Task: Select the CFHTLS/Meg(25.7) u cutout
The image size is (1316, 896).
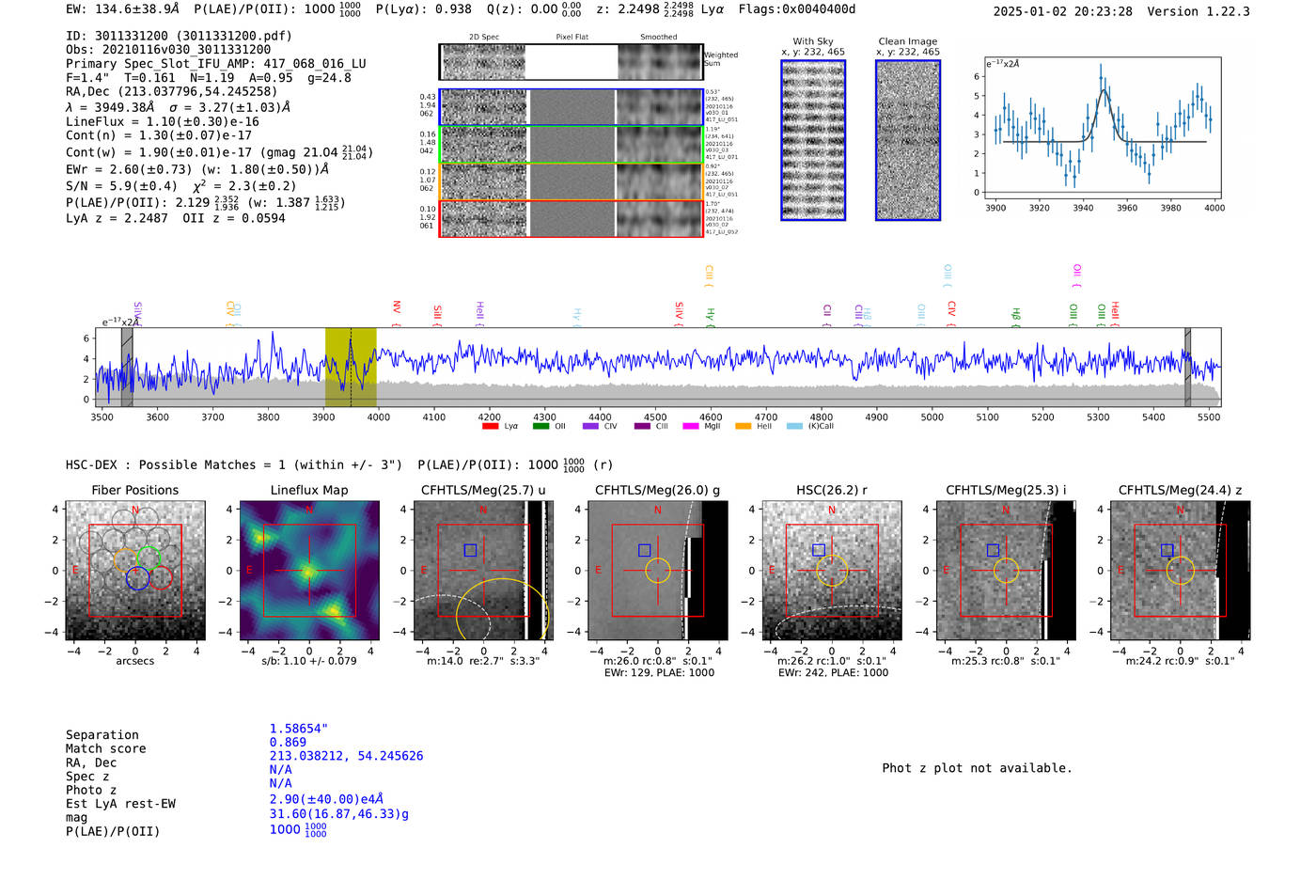Action: (483, 571)
